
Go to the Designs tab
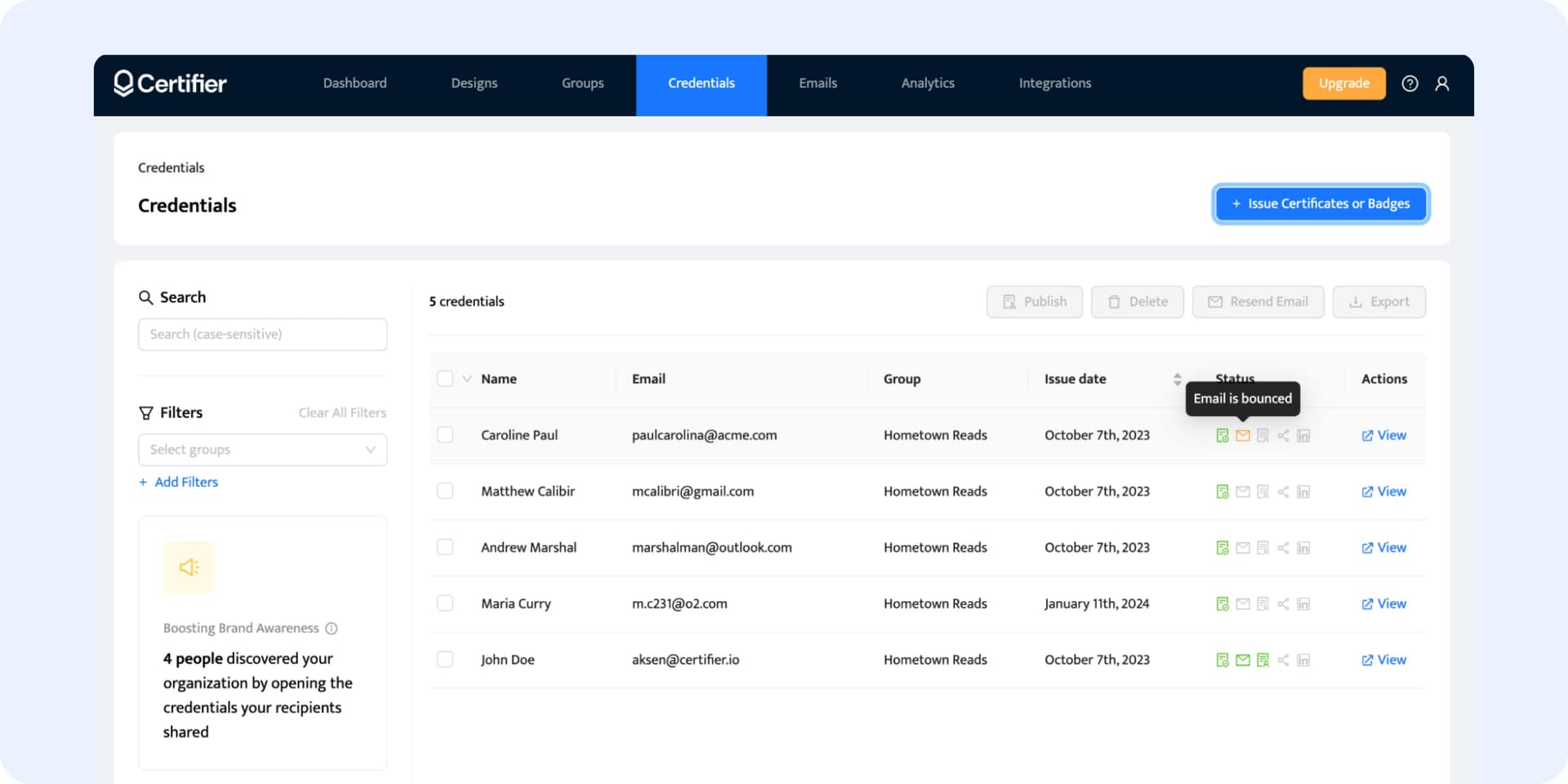tap(474, 83)
